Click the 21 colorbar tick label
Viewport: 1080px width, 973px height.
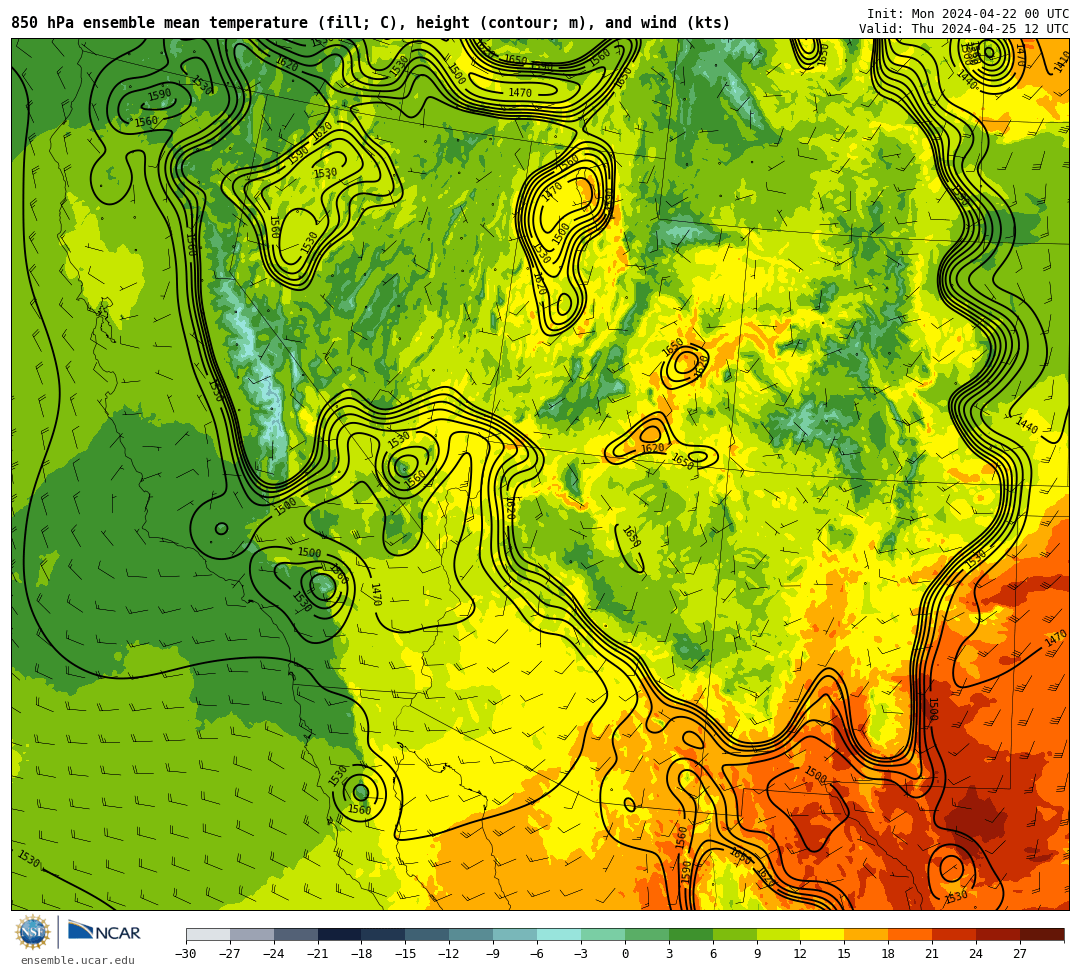933,954
